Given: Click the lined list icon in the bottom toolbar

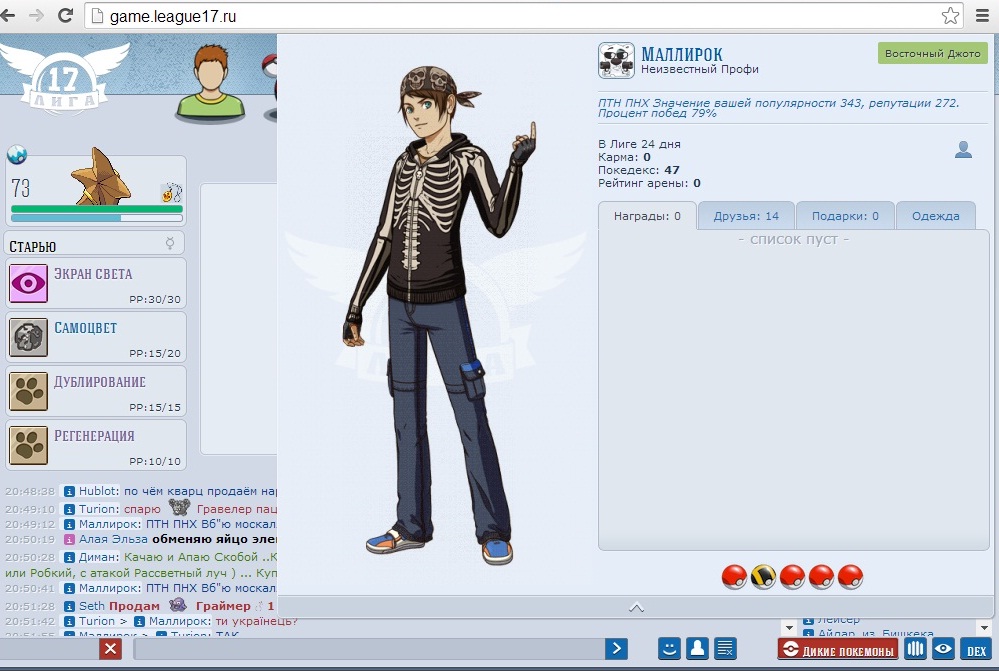Looking at the screenshot, I should 726,649.
